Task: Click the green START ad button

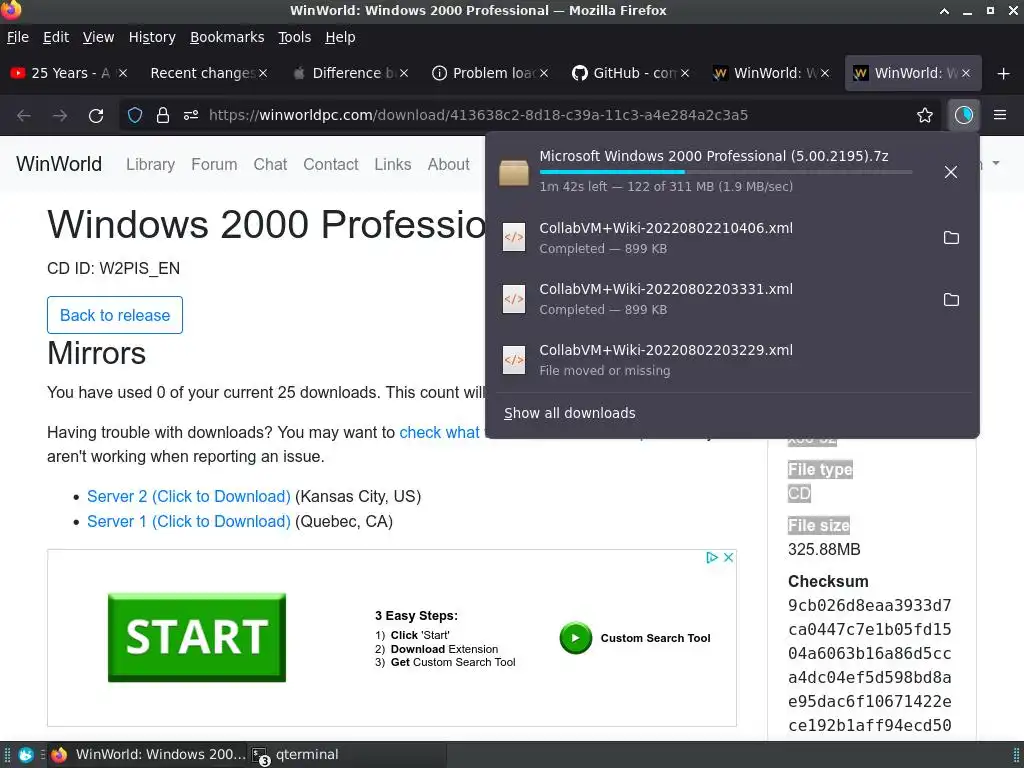Action: click(197, 637)
